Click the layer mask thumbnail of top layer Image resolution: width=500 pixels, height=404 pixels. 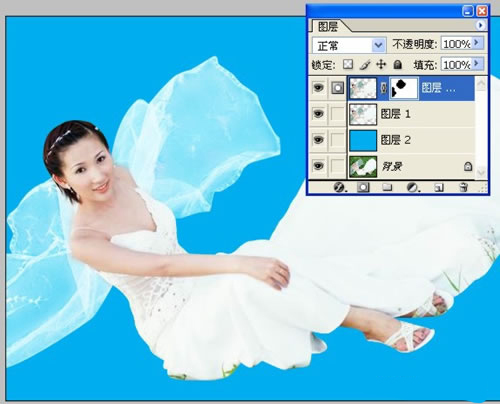(x=404, y=88)
